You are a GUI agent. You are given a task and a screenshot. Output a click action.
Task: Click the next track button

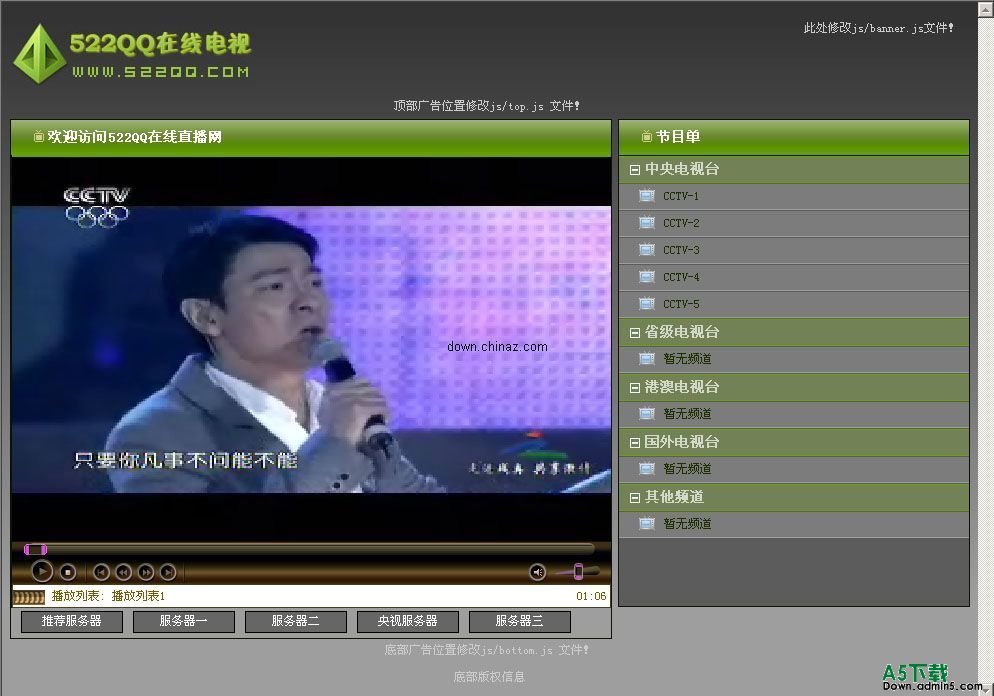click(168, 572)
